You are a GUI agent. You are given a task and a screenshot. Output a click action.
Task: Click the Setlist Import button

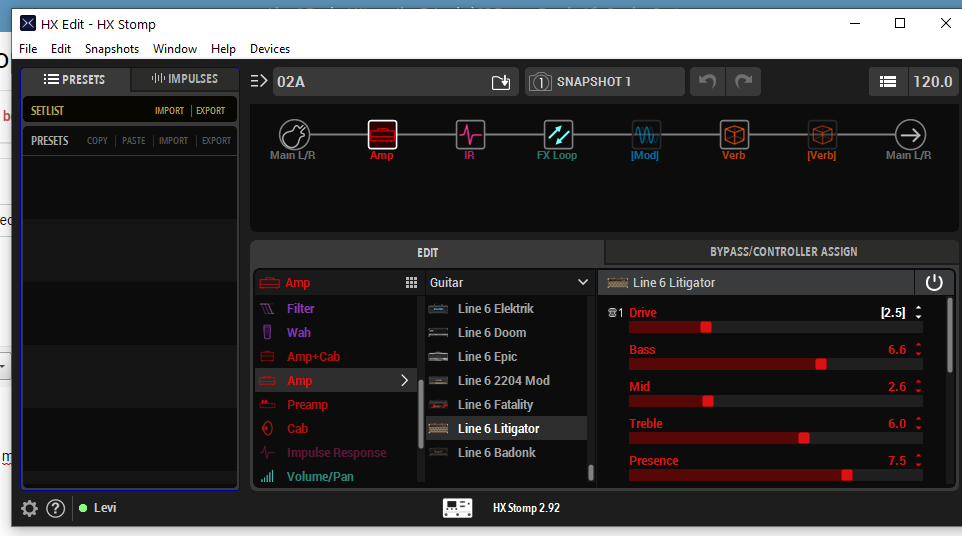coord(169,111)
